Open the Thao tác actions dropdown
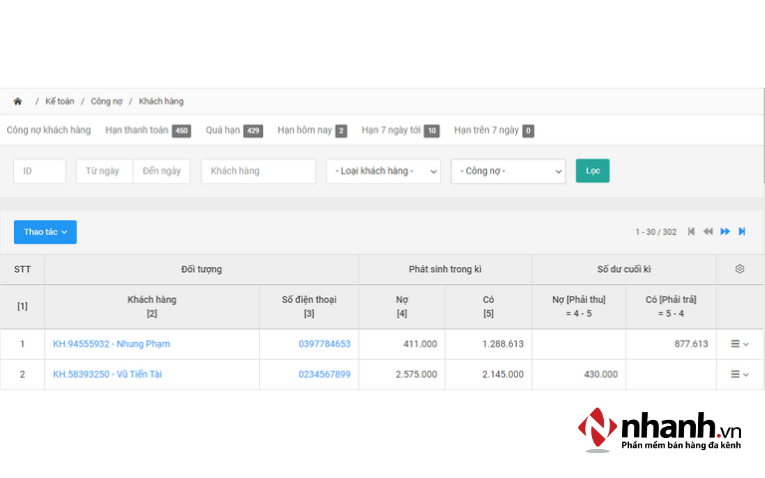This screenshot has width=765, height=478. pos(45,232)
